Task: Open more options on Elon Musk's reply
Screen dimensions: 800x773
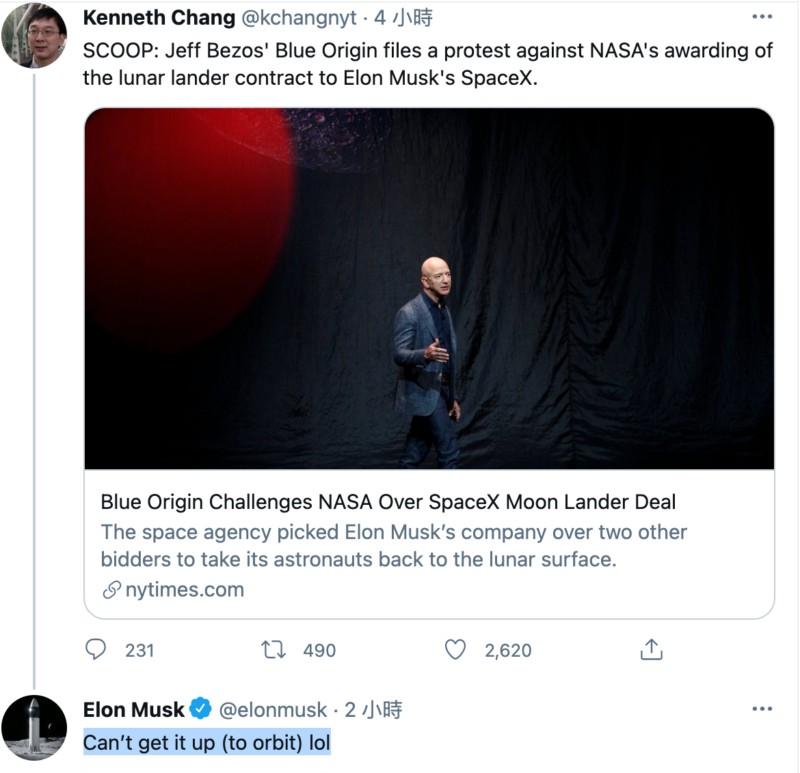Action: pos(762,709)
